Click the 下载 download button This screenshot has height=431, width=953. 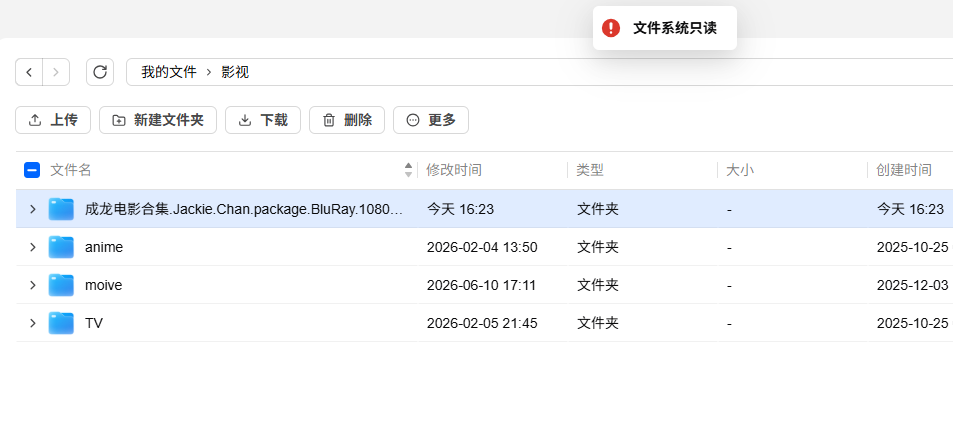coord(263,120)
